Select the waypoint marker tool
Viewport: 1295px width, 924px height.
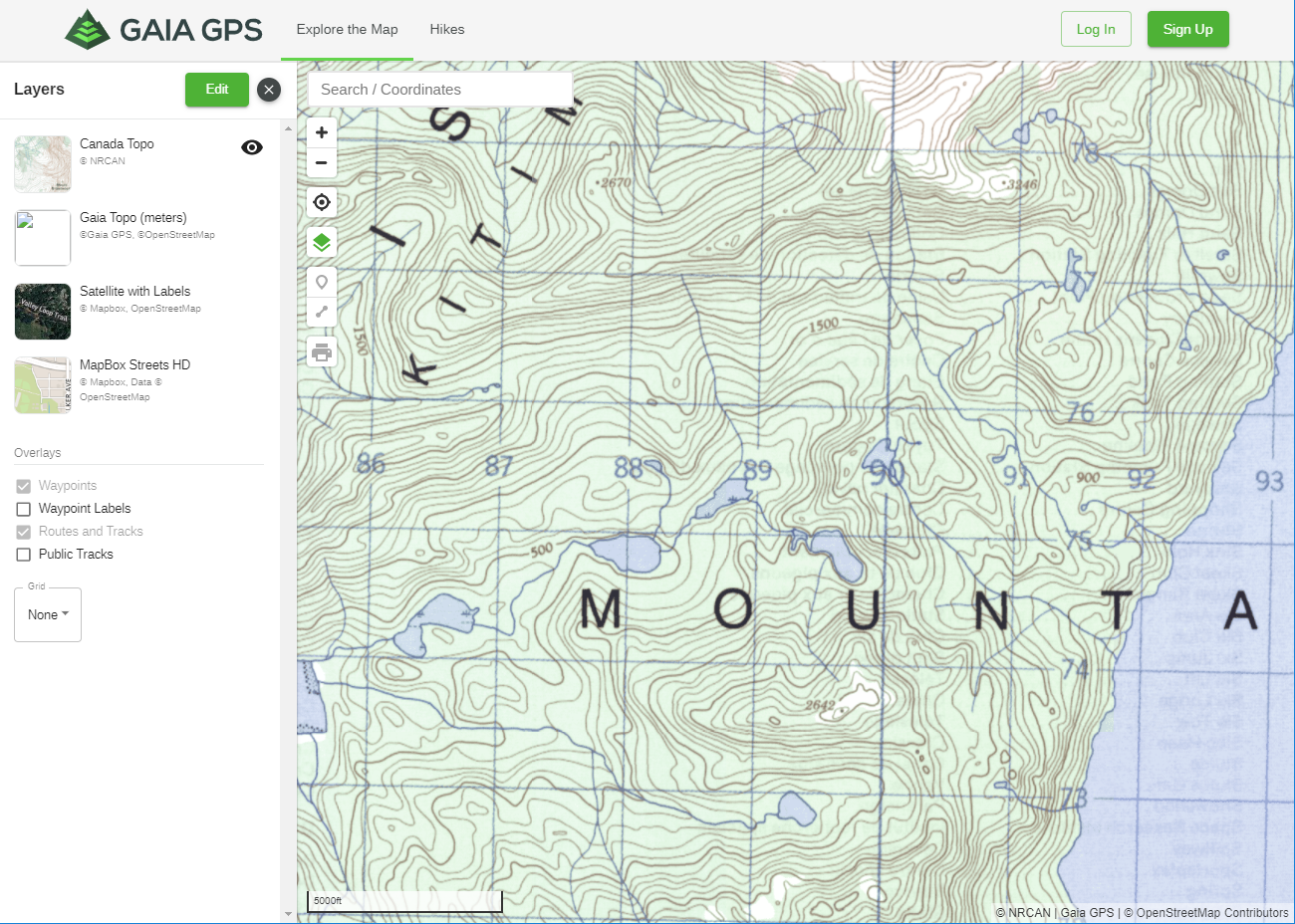pos(321,283)
